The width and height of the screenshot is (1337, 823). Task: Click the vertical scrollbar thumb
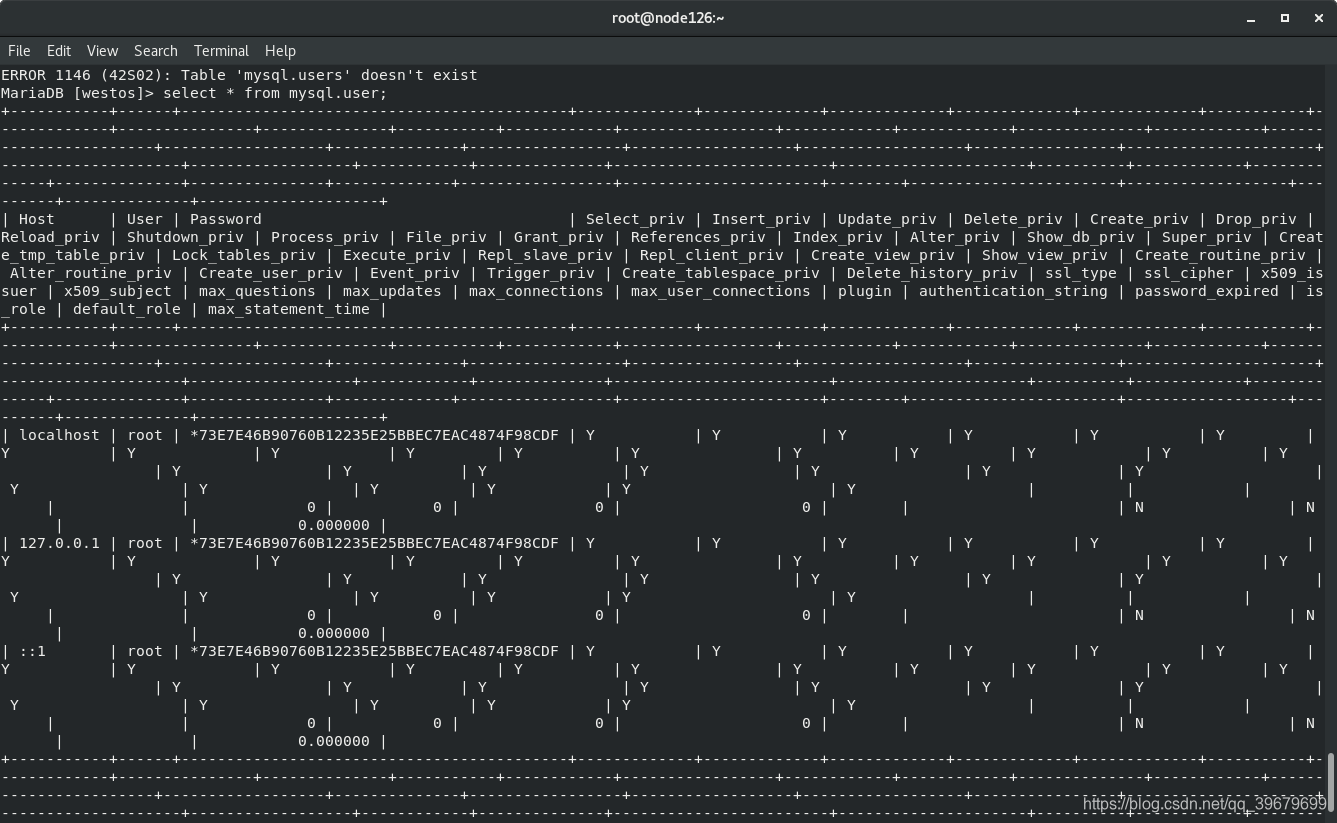[1331, 783]
